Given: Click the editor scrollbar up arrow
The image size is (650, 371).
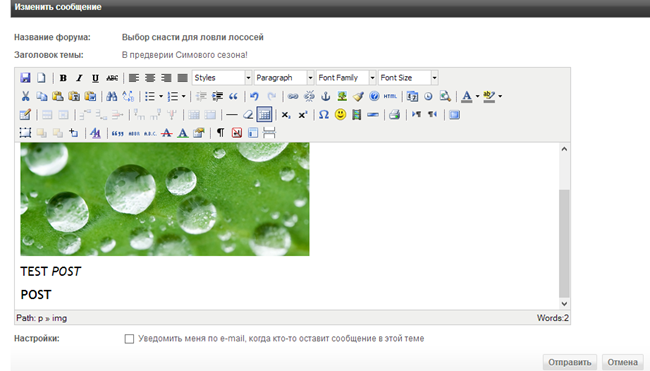Looking at the screenshot, I should (564, 149).
